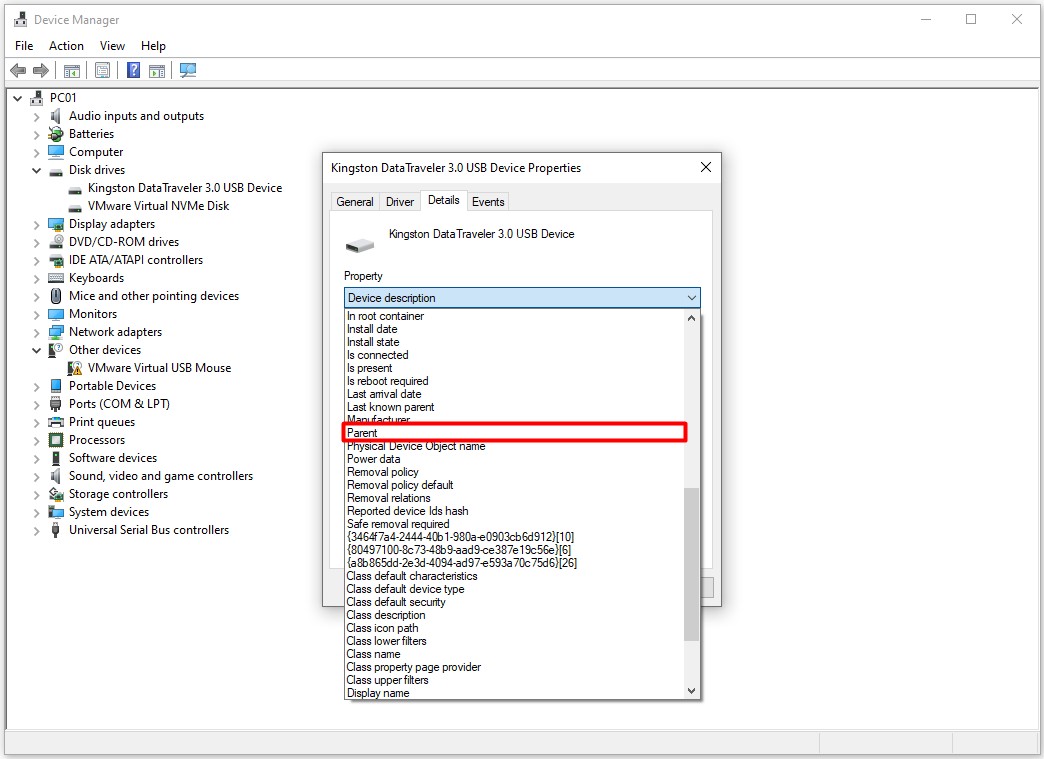
Task: Click the Monitors category icon
Action: click(x=56, y=314)
